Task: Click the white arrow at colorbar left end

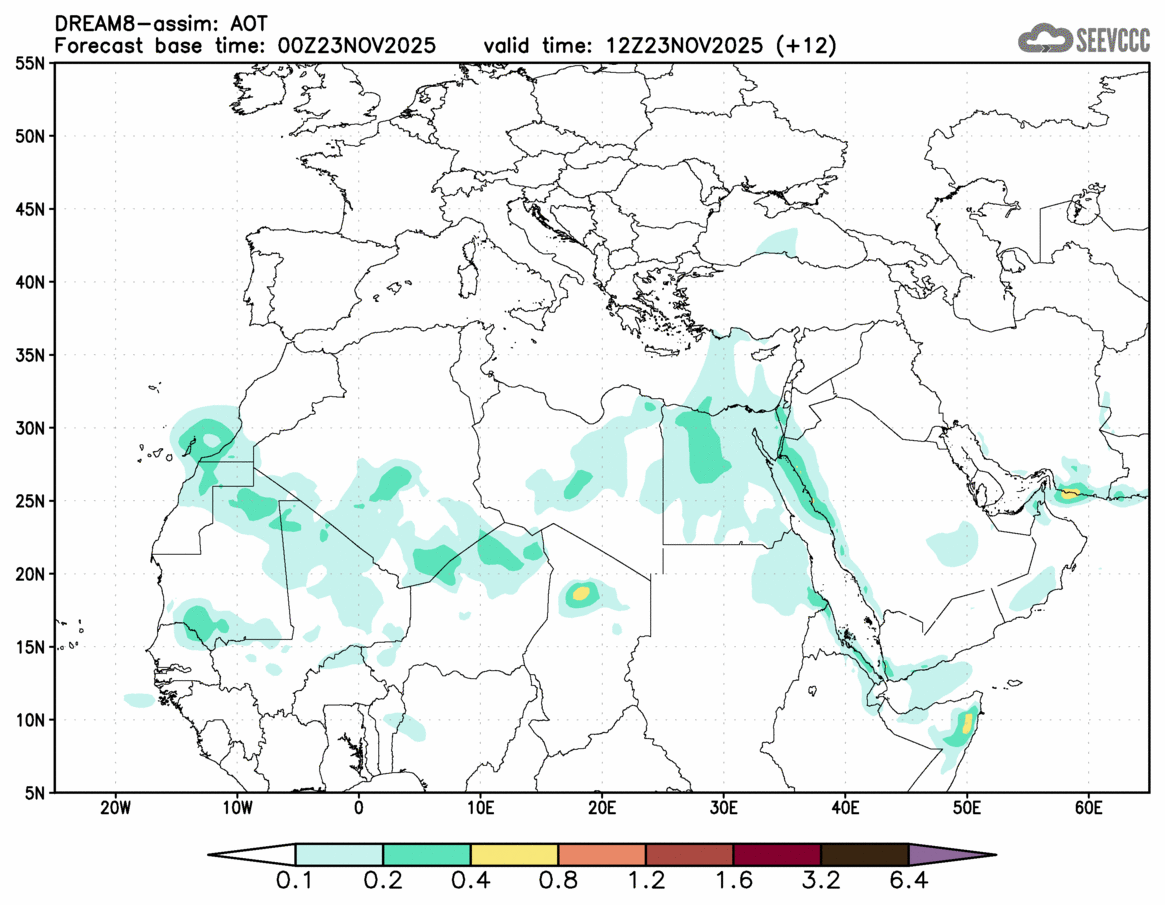Action: click(x=253, y=855)
